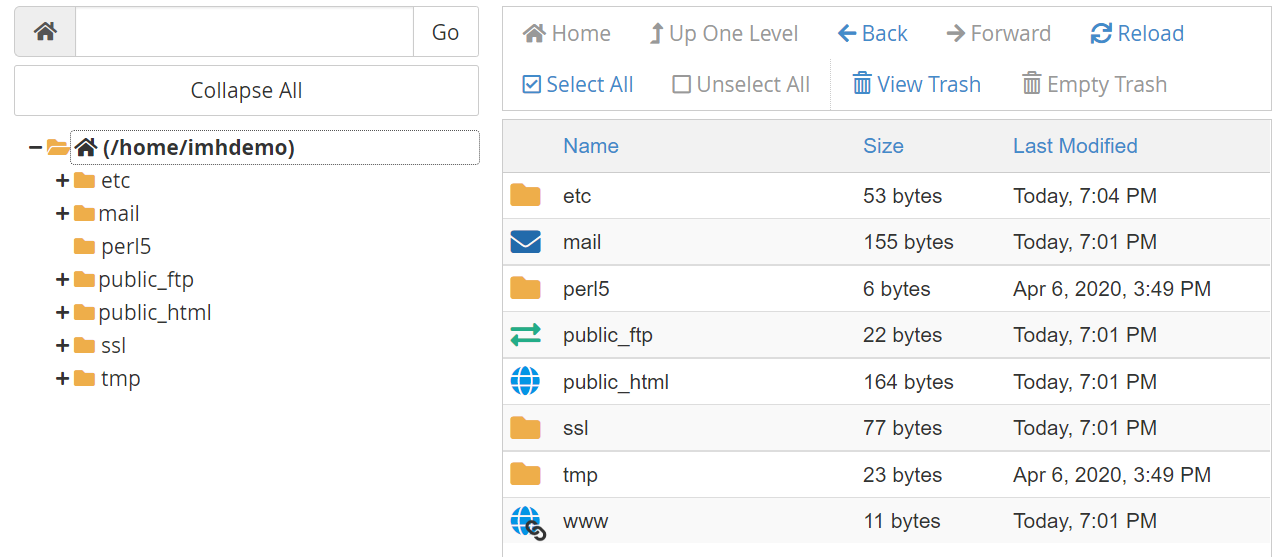Click 'Today, 7:04 PM' modified cell
Screen dimensions: 1277x557
[x=1085, y=196]
